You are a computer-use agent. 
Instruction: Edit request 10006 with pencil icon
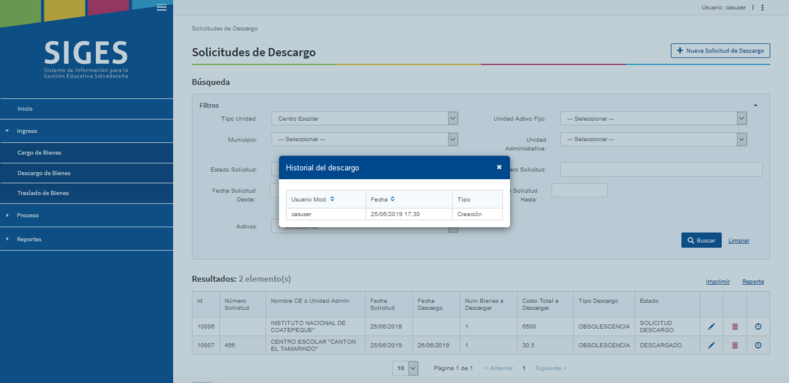(711, 327)
